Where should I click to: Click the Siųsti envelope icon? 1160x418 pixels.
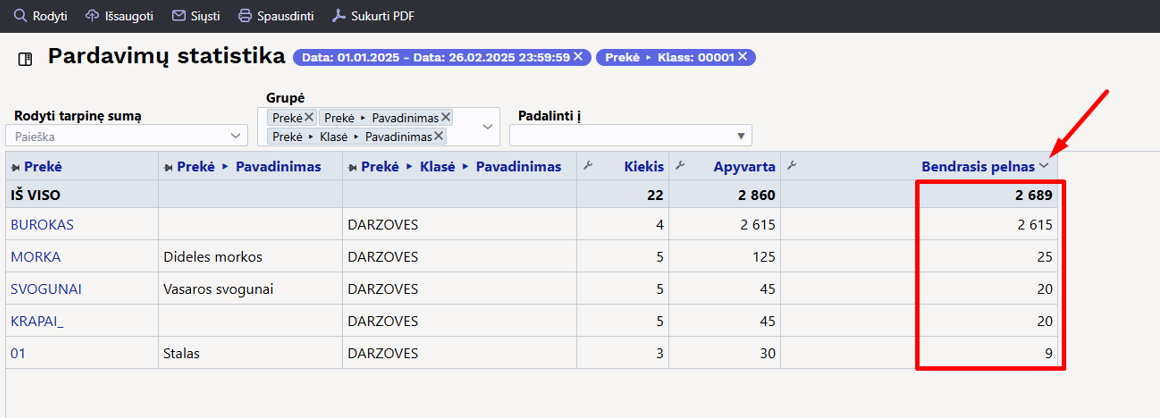pyautogui.click(x=178, y=16)
